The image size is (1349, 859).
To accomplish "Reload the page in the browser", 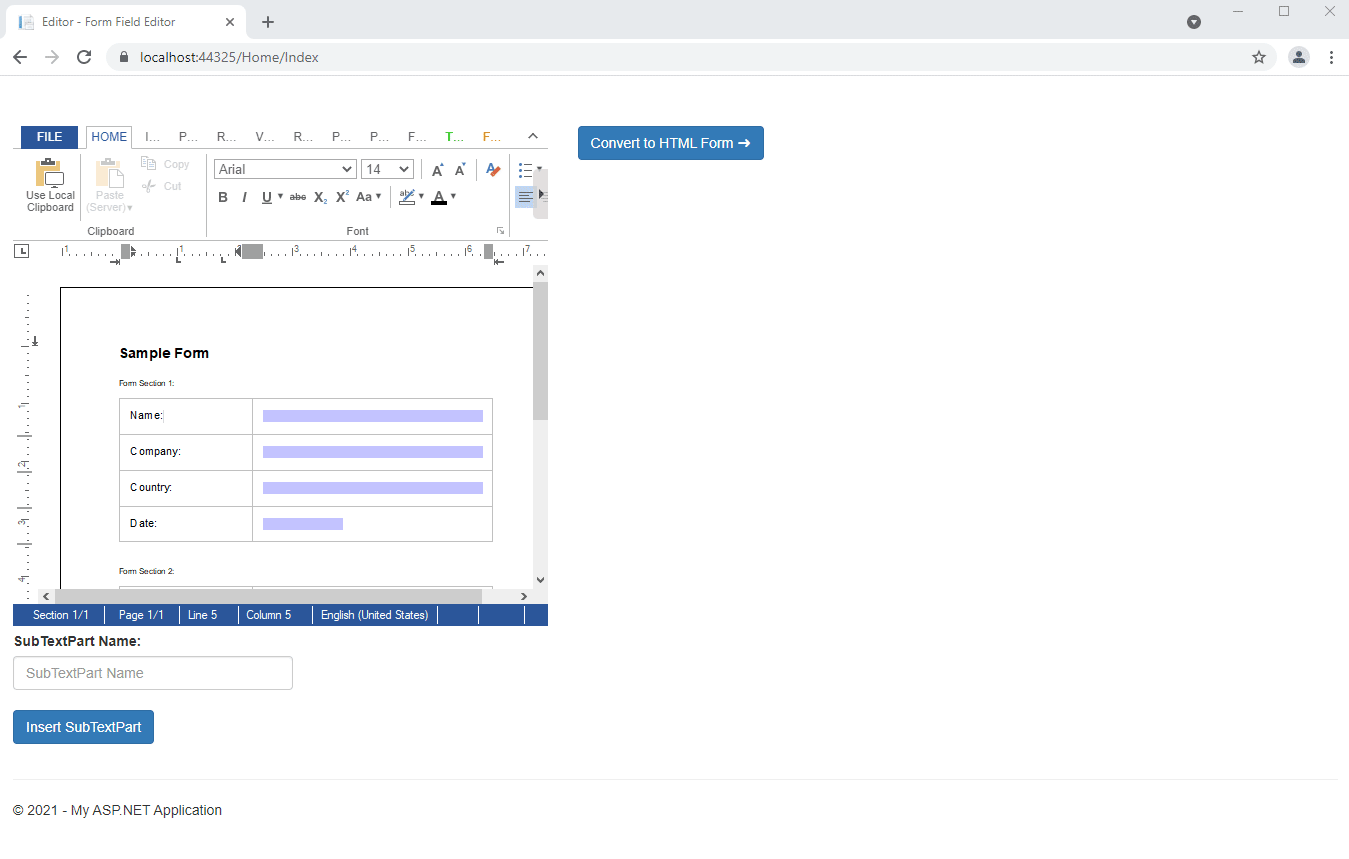I will [x=84, y=57].
